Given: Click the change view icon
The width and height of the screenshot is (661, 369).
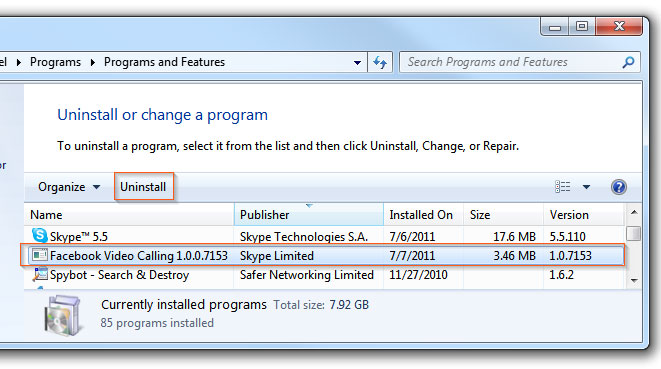Looking at the screenshot, I should pyautogui.click(x=562, y=186).
